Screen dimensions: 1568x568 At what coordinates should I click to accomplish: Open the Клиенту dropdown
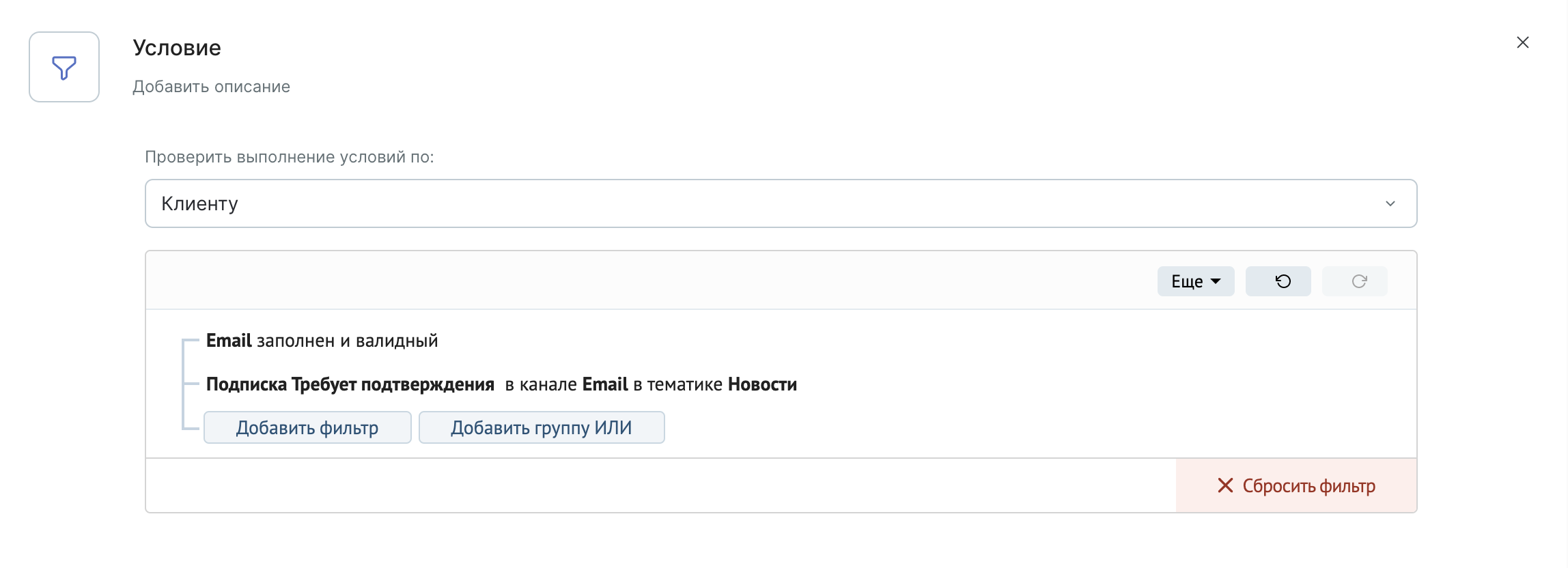point(781,203)
